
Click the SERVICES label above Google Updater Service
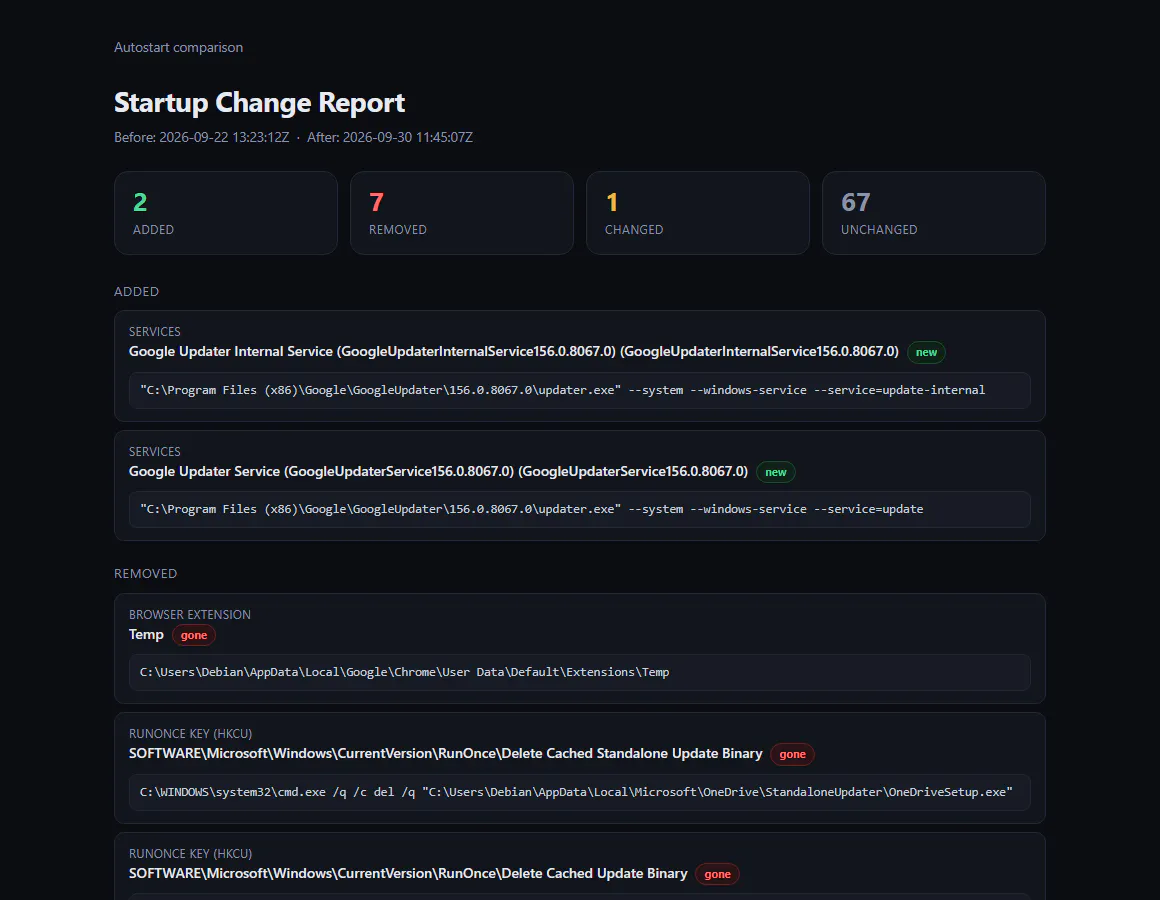coord(155,451)
